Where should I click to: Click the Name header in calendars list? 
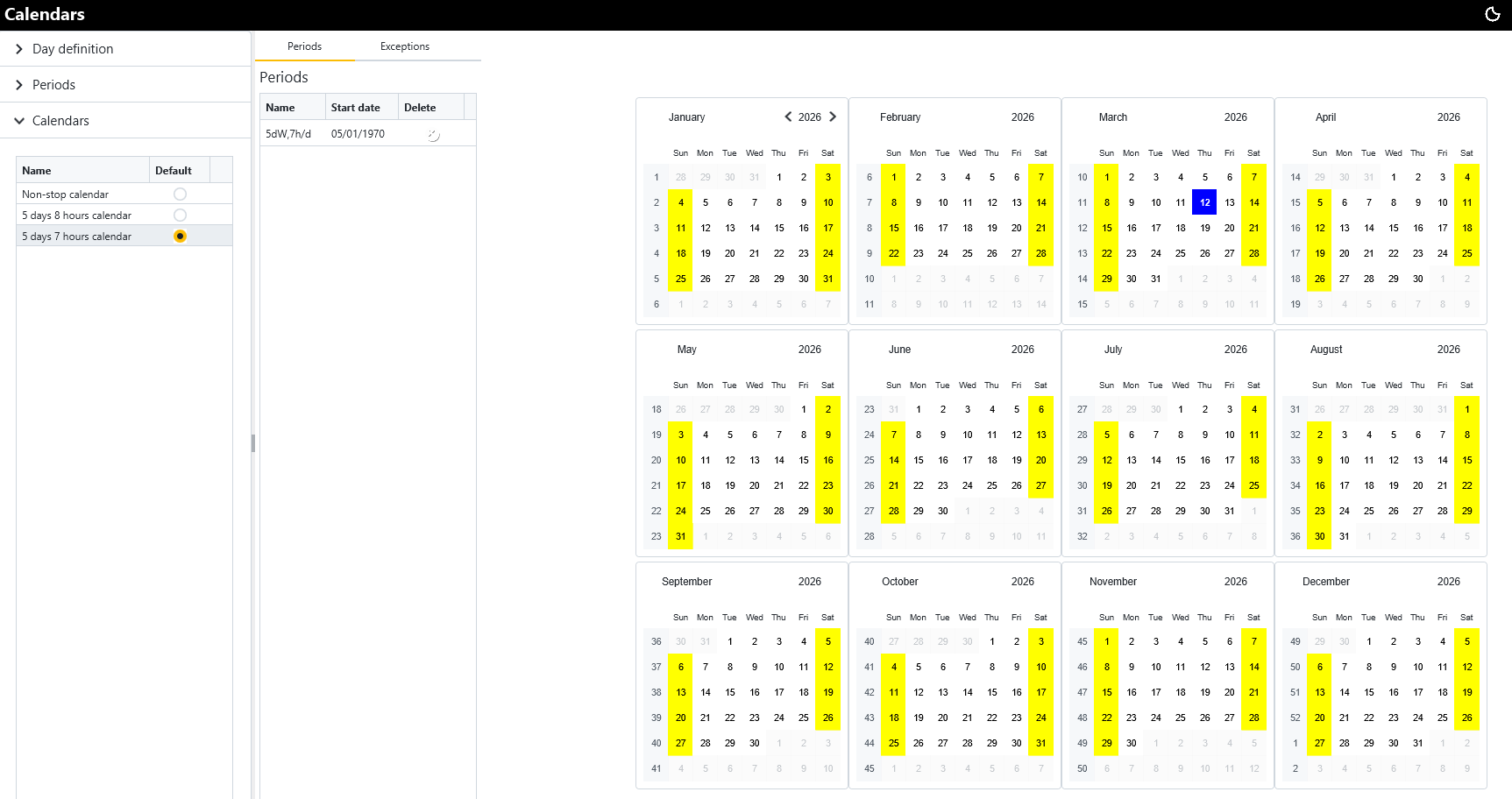37,171
